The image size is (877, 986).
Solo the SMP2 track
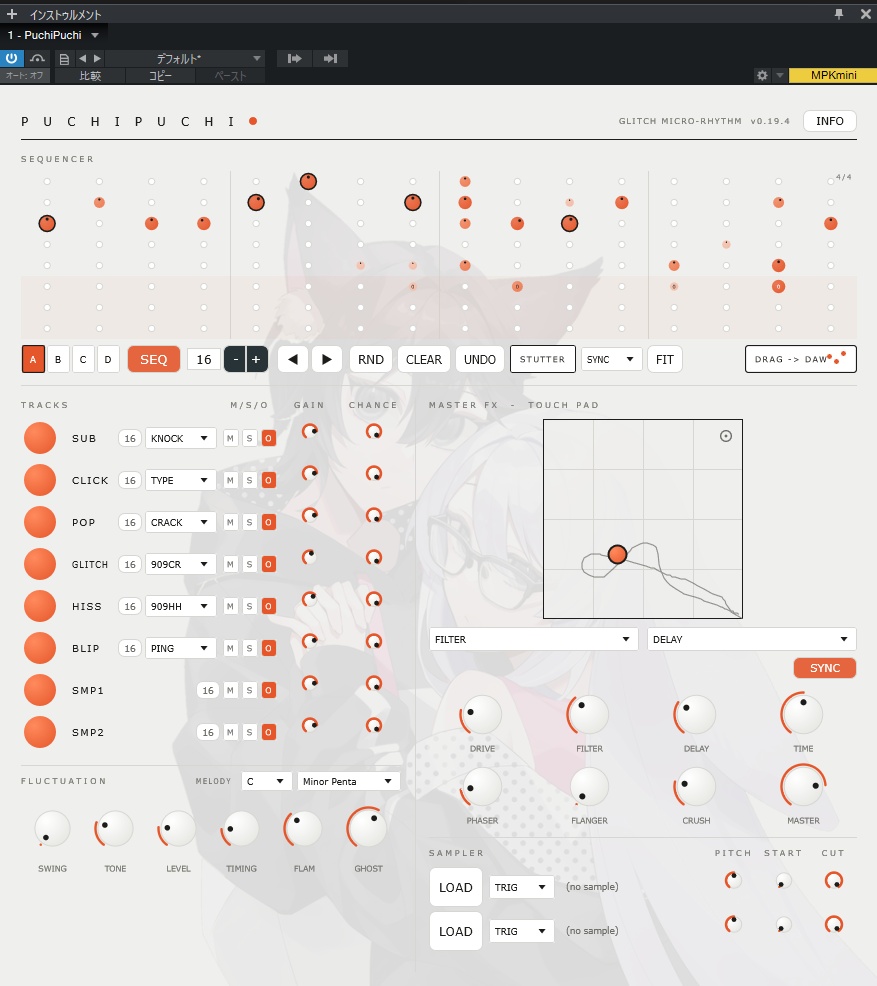(250, 732)
